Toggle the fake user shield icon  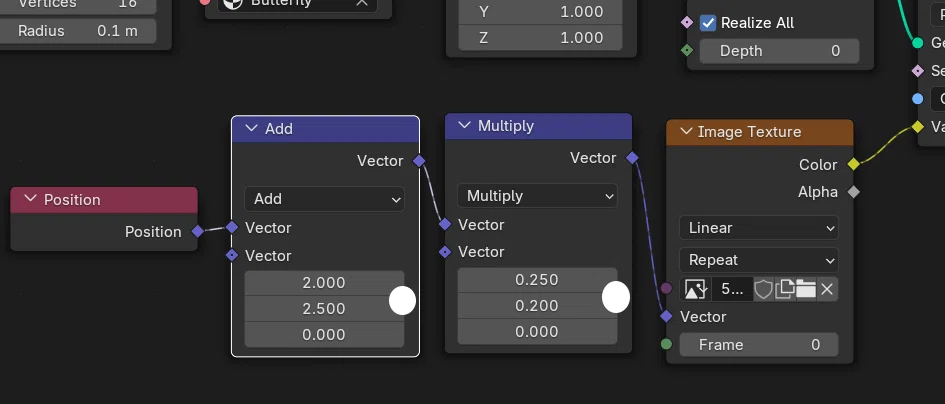tap(763, 289)
